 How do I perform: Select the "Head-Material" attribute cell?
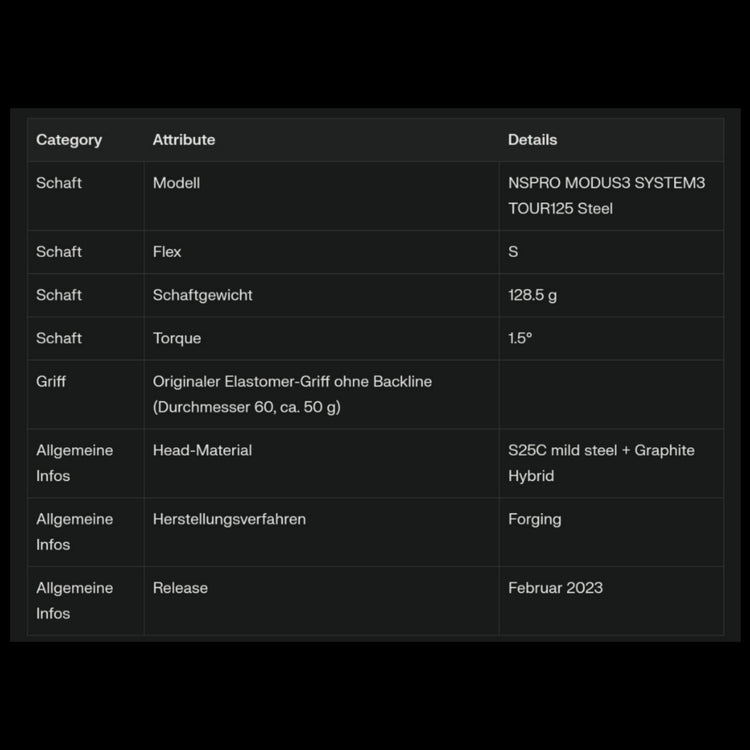202,450
